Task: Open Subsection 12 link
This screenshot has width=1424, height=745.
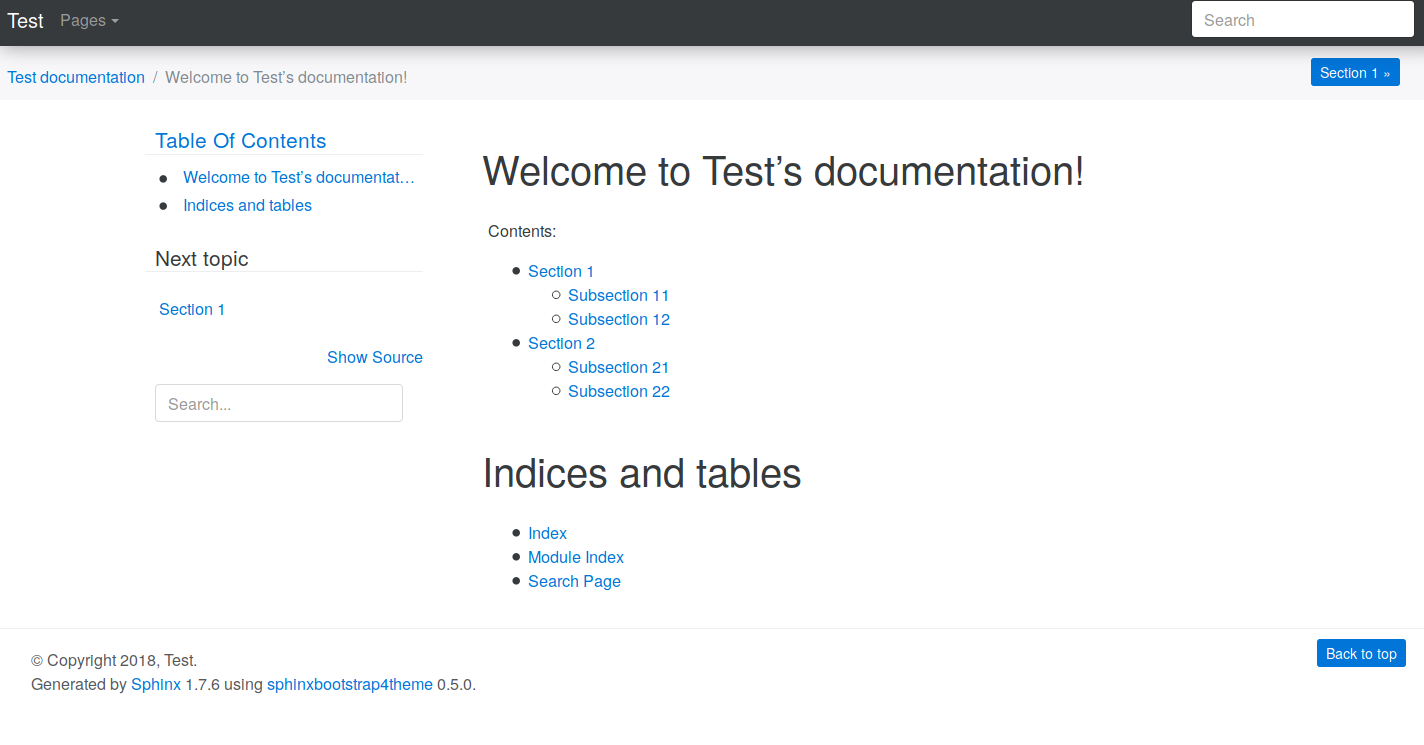Action: pos(618,319)
